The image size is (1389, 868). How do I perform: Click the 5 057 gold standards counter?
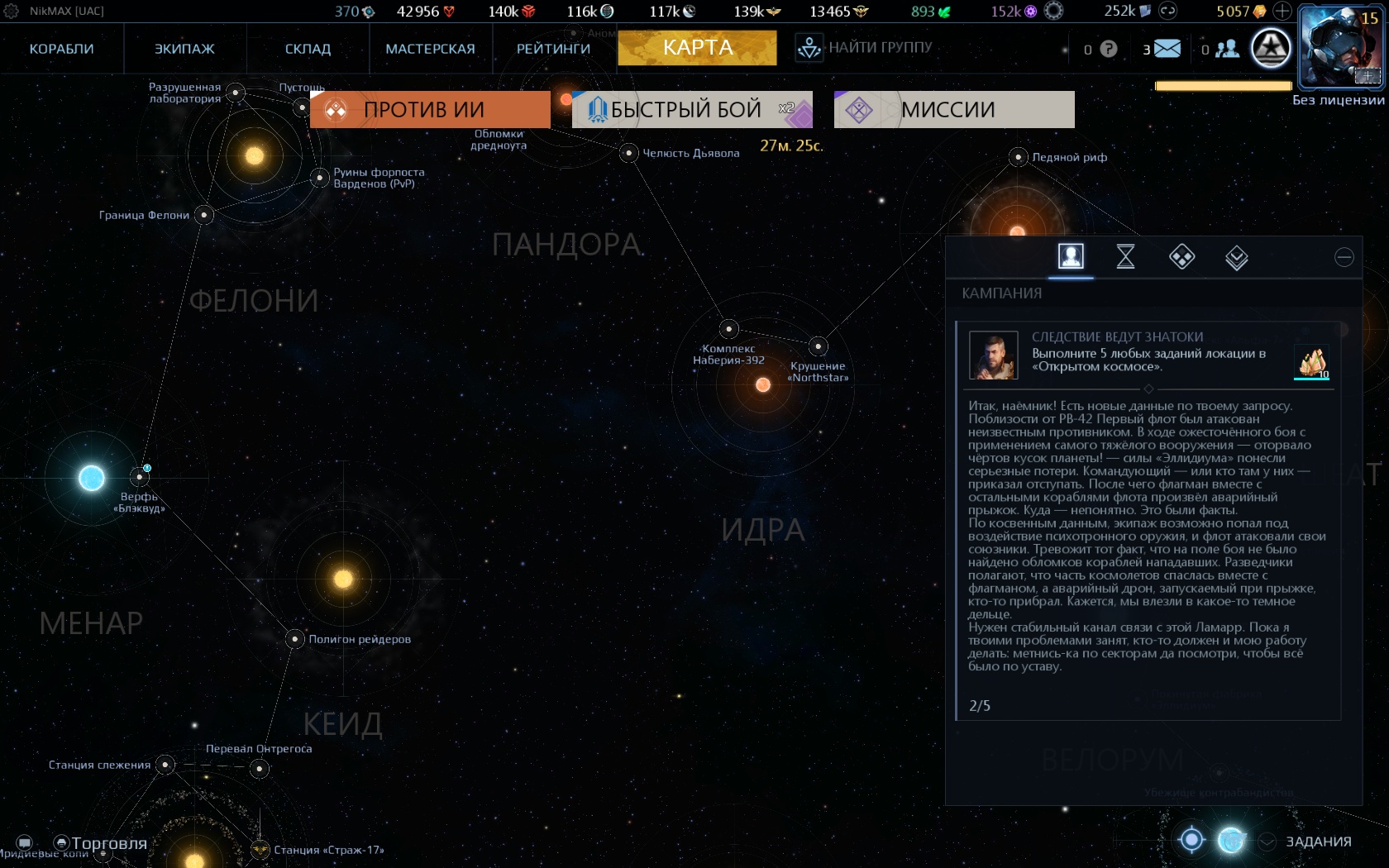[1241, 12]
